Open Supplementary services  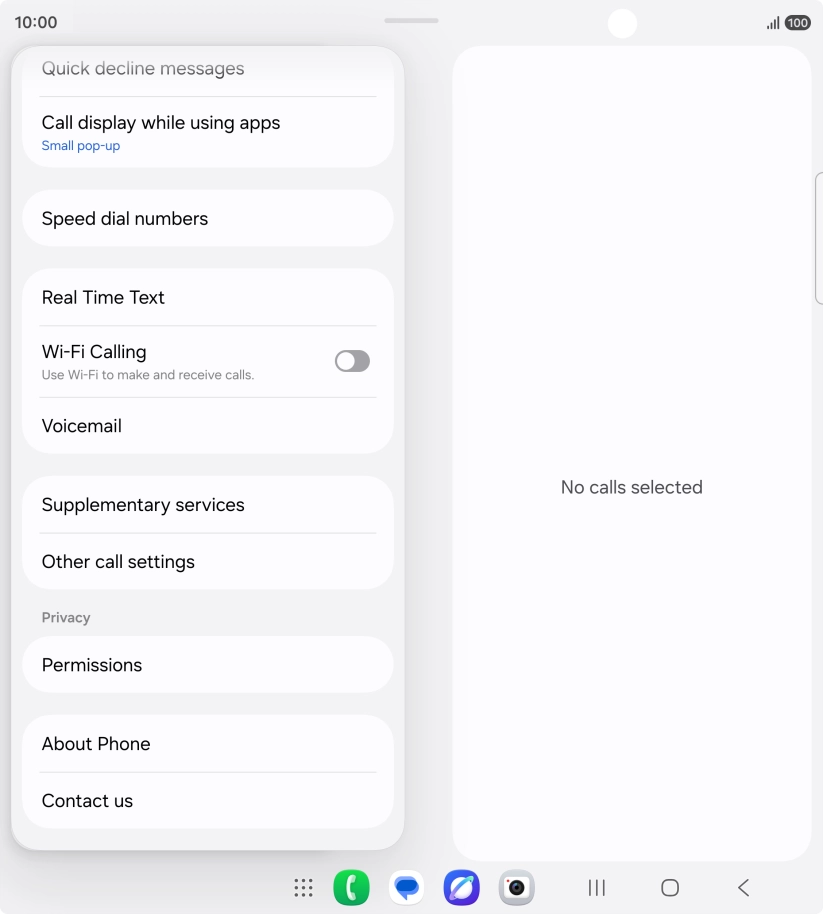[x=207, y=505]
